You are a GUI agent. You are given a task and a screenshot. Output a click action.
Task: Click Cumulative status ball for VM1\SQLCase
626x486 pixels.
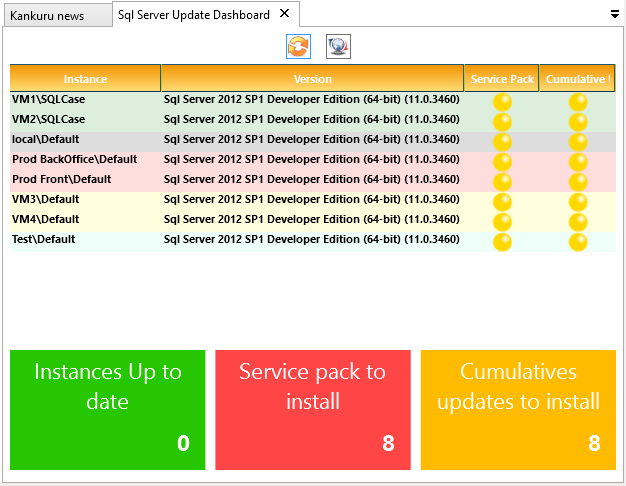578,102
